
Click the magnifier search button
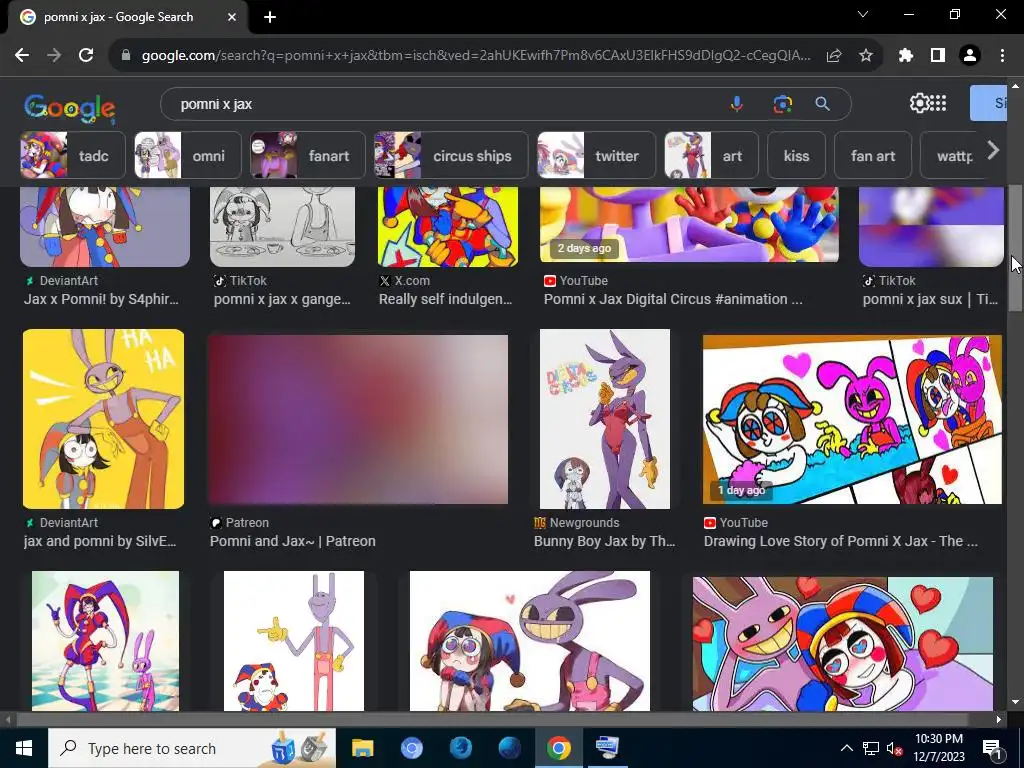coord(823,104)
